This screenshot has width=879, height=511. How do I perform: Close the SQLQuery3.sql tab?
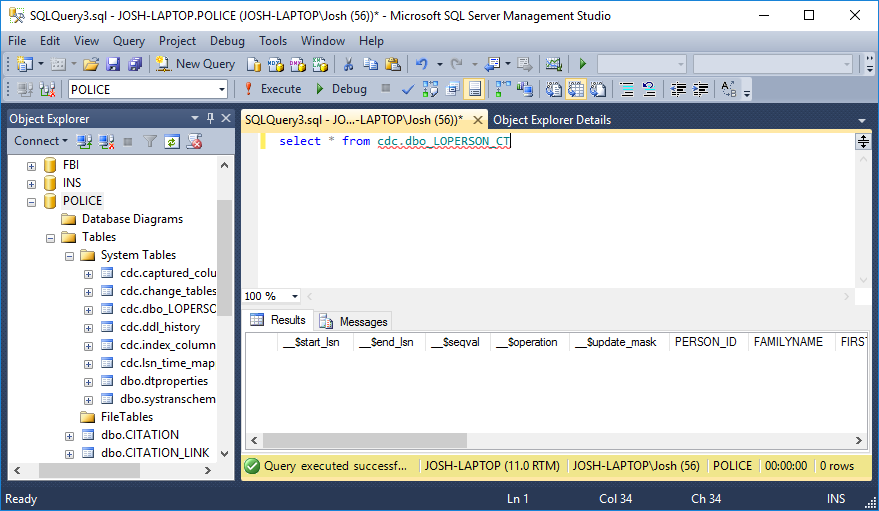tap(478, 120)
